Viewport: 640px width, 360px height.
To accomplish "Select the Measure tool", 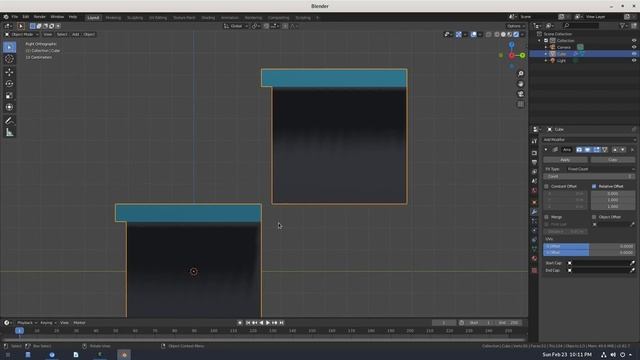I will coord(9,133).
